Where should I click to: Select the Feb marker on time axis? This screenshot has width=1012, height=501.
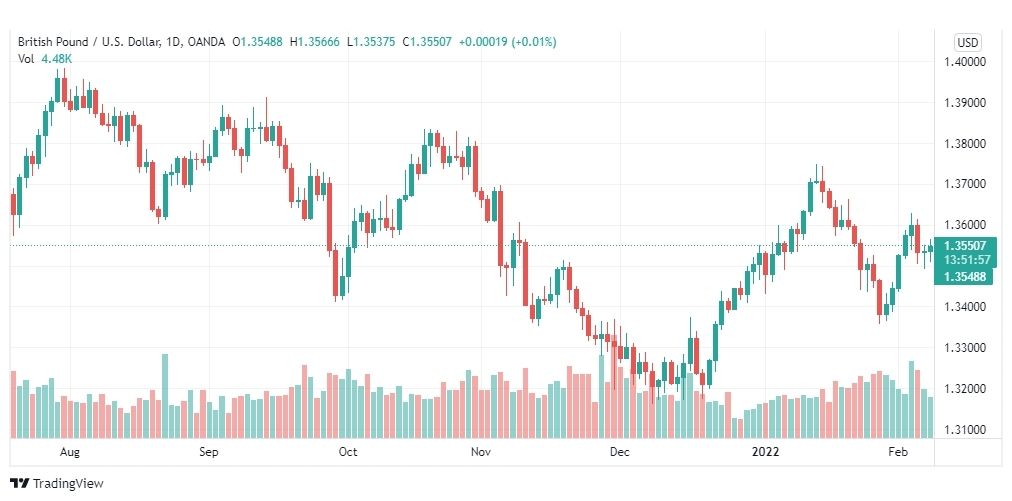tap(898, 452)
